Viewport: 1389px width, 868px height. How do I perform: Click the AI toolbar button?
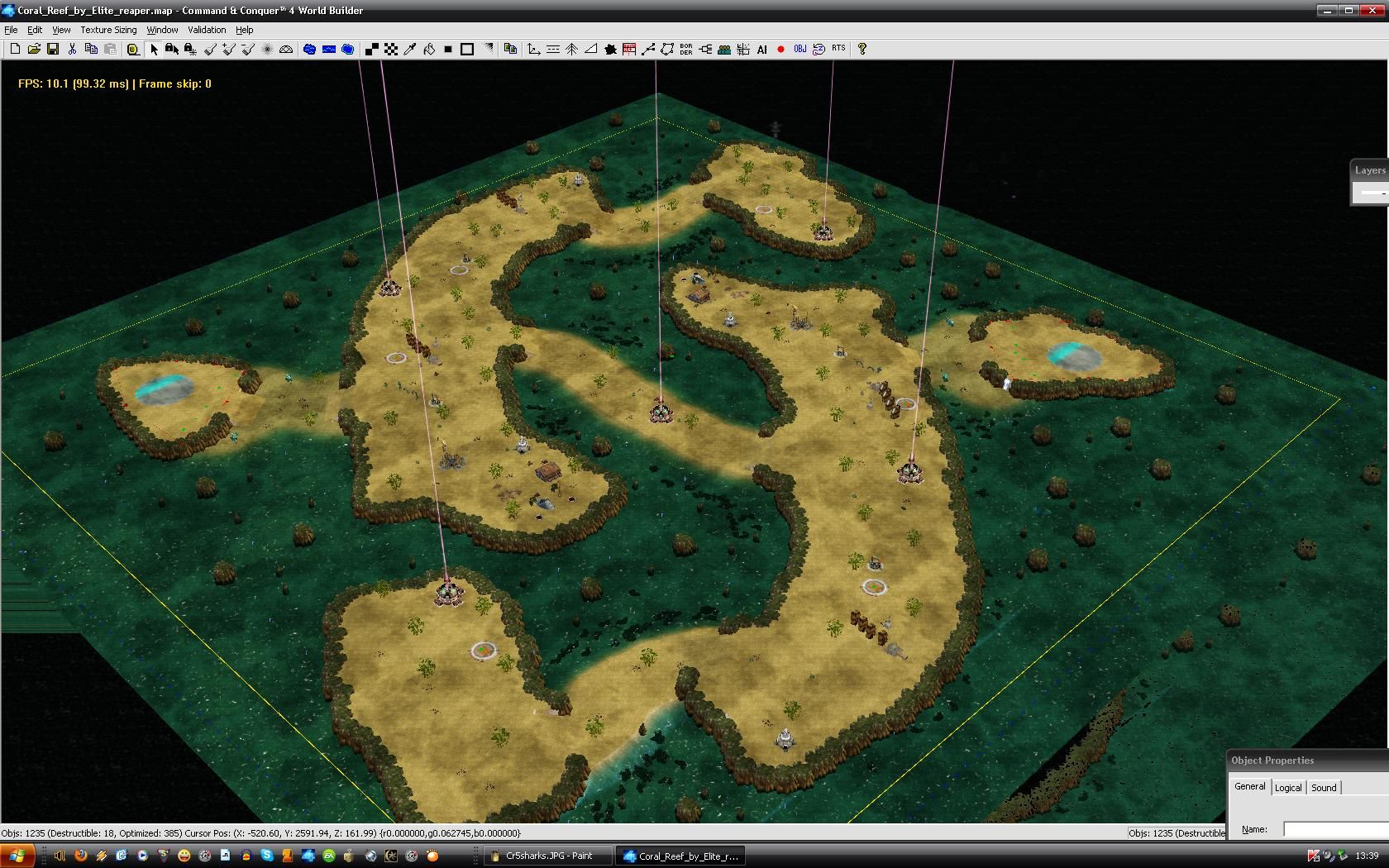point(762,49)
